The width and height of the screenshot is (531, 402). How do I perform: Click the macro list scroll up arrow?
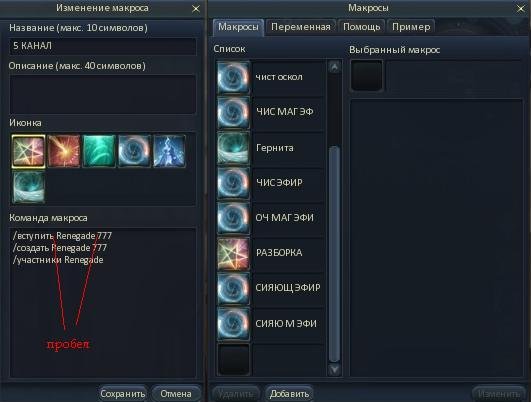click(334, 67)
